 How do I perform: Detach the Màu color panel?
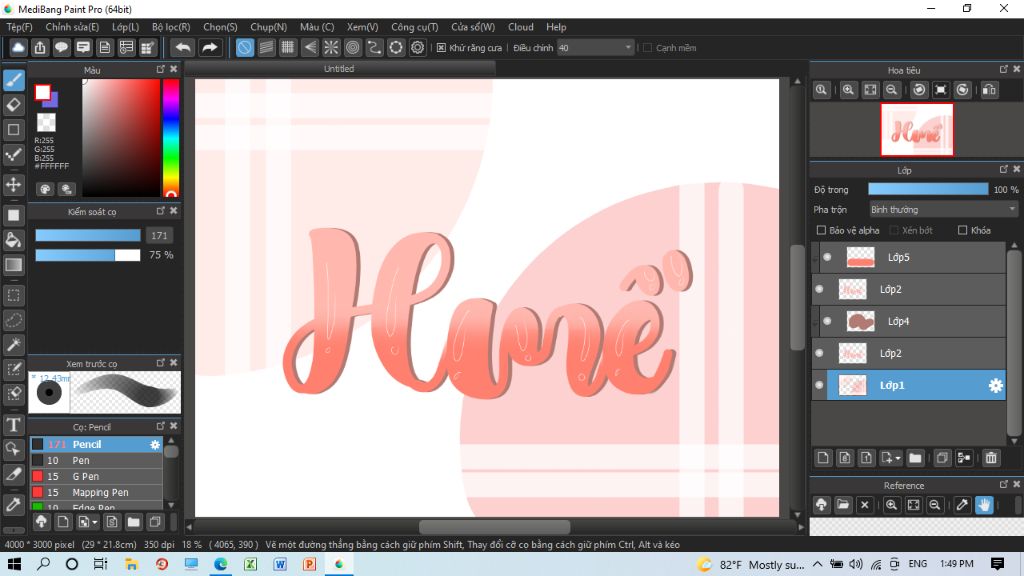click(x=161, y=69)
